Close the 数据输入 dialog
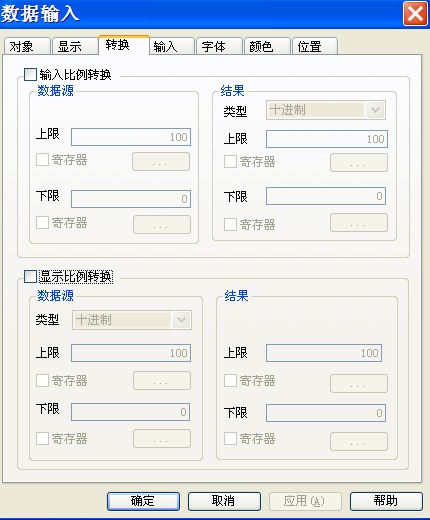This screenshot has width=430, height=520. click(415, 13)
